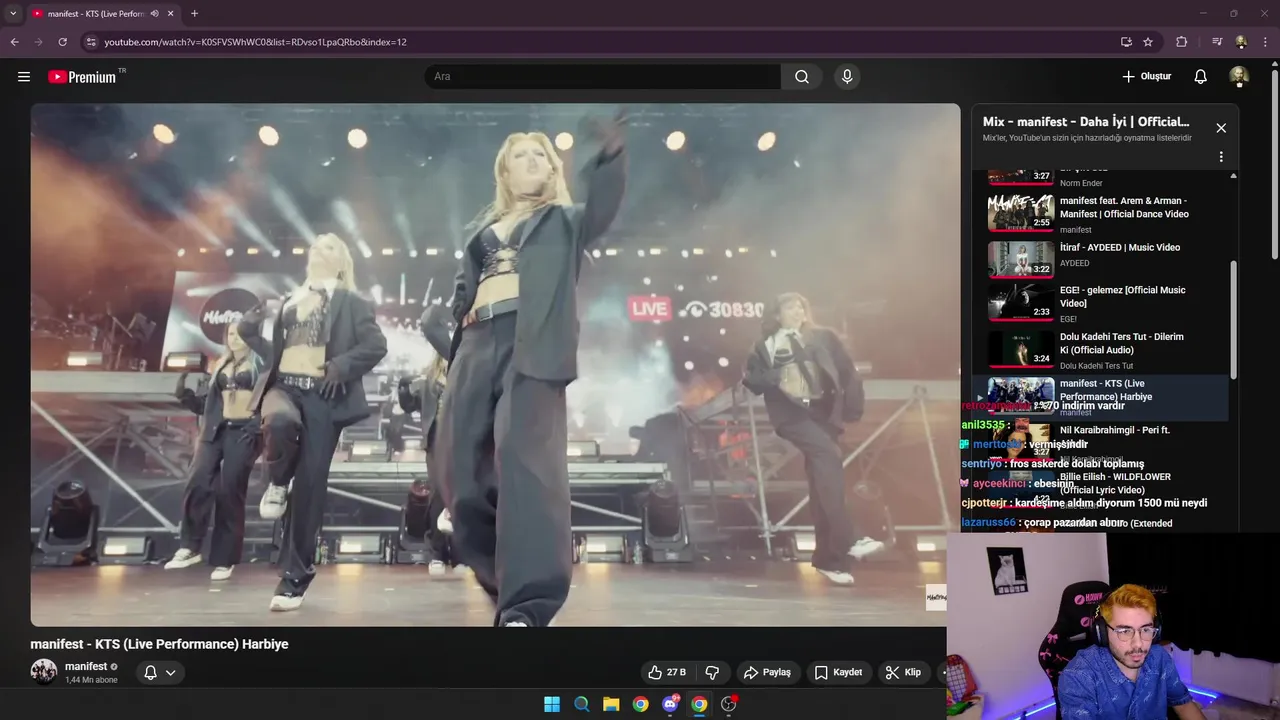Click the Oluştur create button
Screen dimensions: 1280x720
point(1146,77)
